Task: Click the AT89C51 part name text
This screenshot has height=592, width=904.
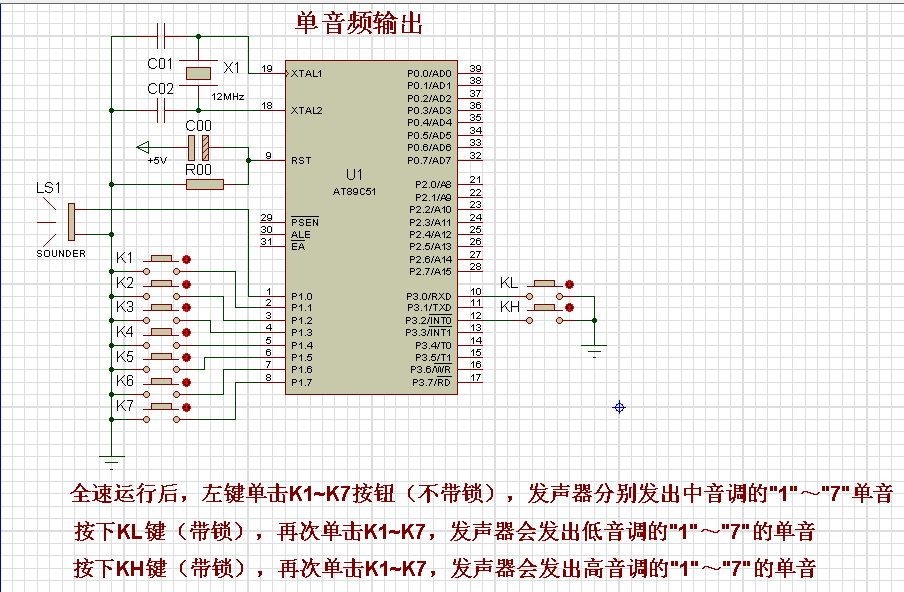Action: tap(354, 191)
